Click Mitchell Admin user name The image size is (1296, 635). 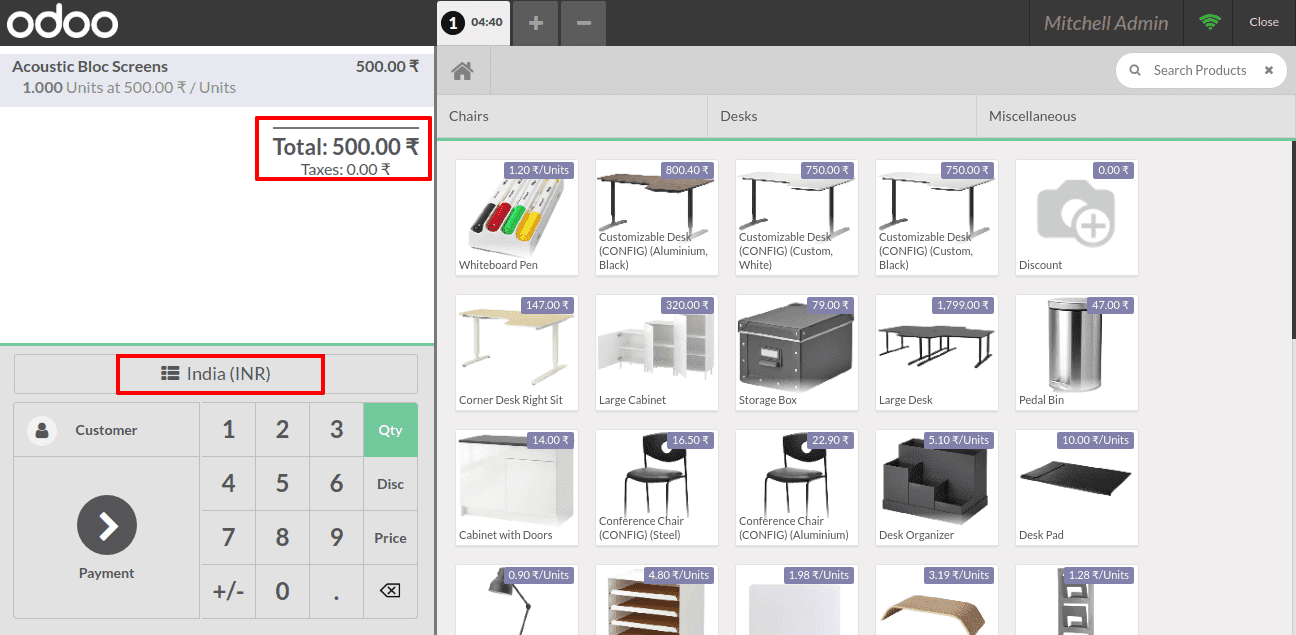[1106, 23]
